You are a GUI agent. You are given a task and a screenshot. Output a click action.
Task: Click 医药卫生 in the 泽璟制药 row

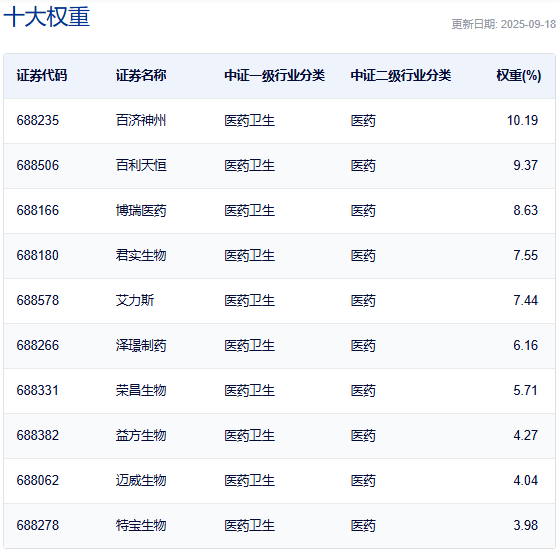pos(250,345)
